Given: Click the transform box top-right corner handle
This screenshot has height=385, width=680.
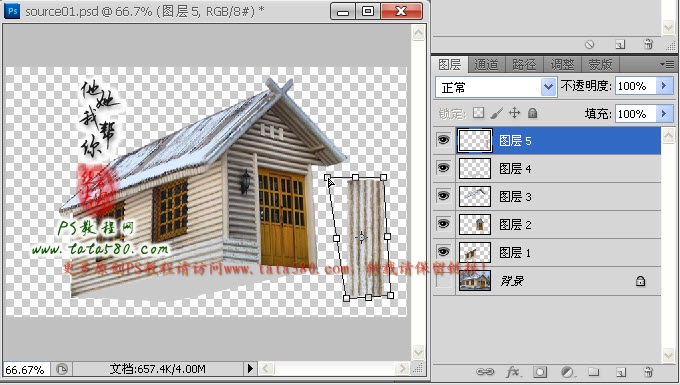Looking at the screenshot, I should click(383, 177).
